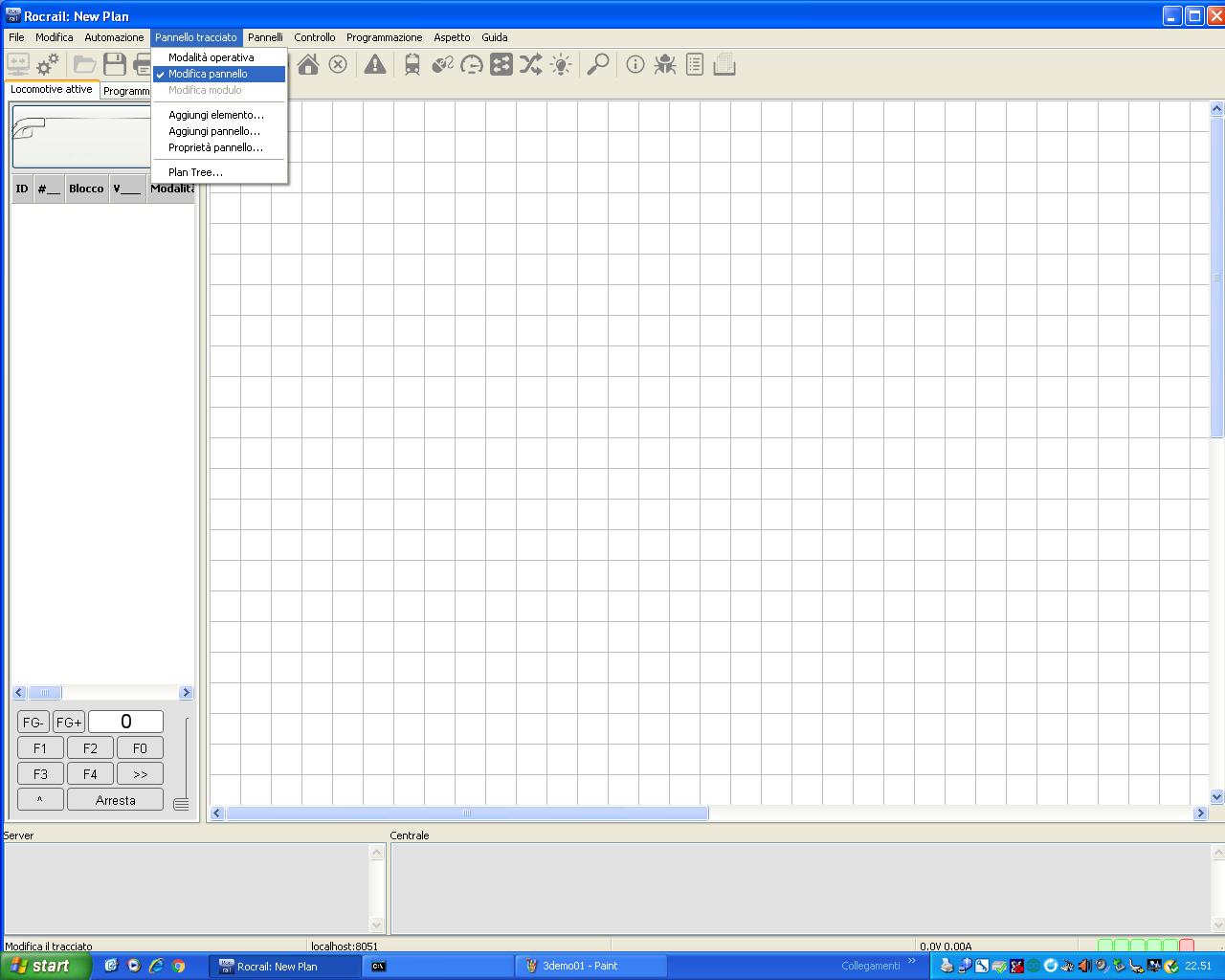The height and width of the screenshot is (980, 1225).
Task: Click the bug icon in toolbar
Action: click(x=665, y=64)
